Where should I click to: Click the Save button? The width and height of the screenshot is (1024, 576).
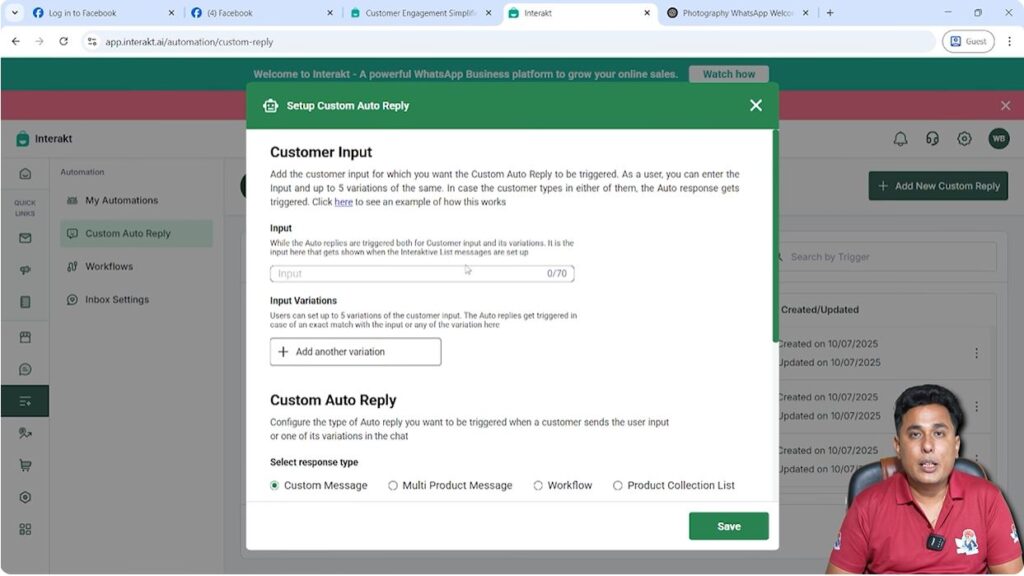[x=728, y=525]
